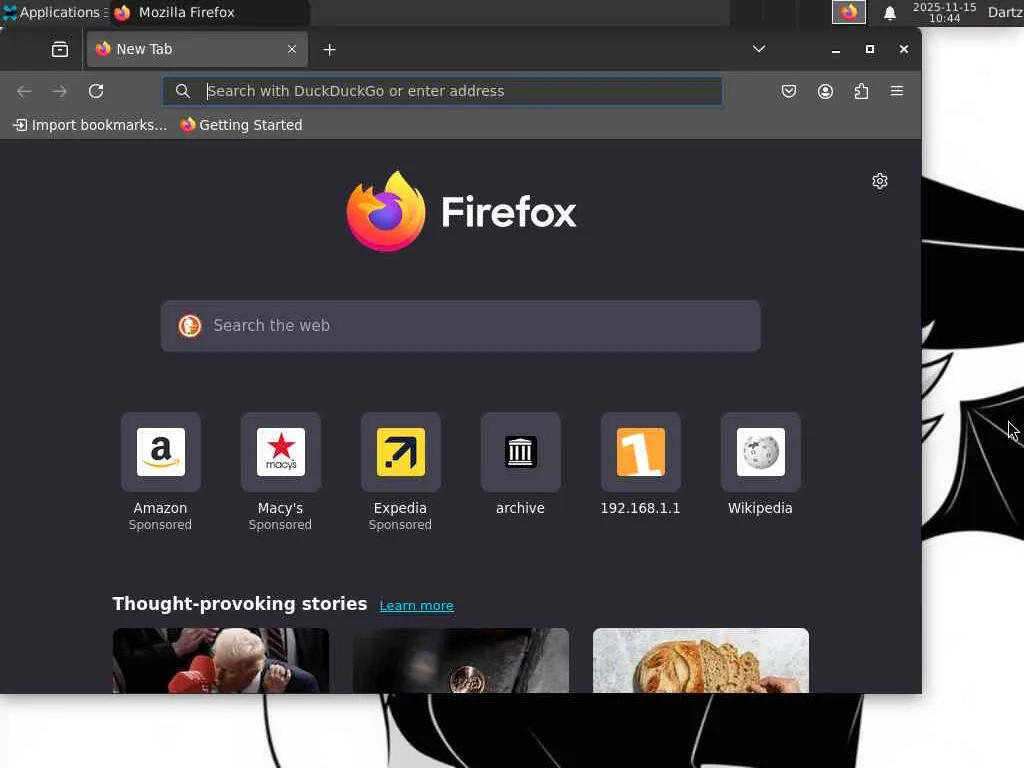The image size is (1024, 768).
Task: Click the address bar search field
Action: (443, 91)
